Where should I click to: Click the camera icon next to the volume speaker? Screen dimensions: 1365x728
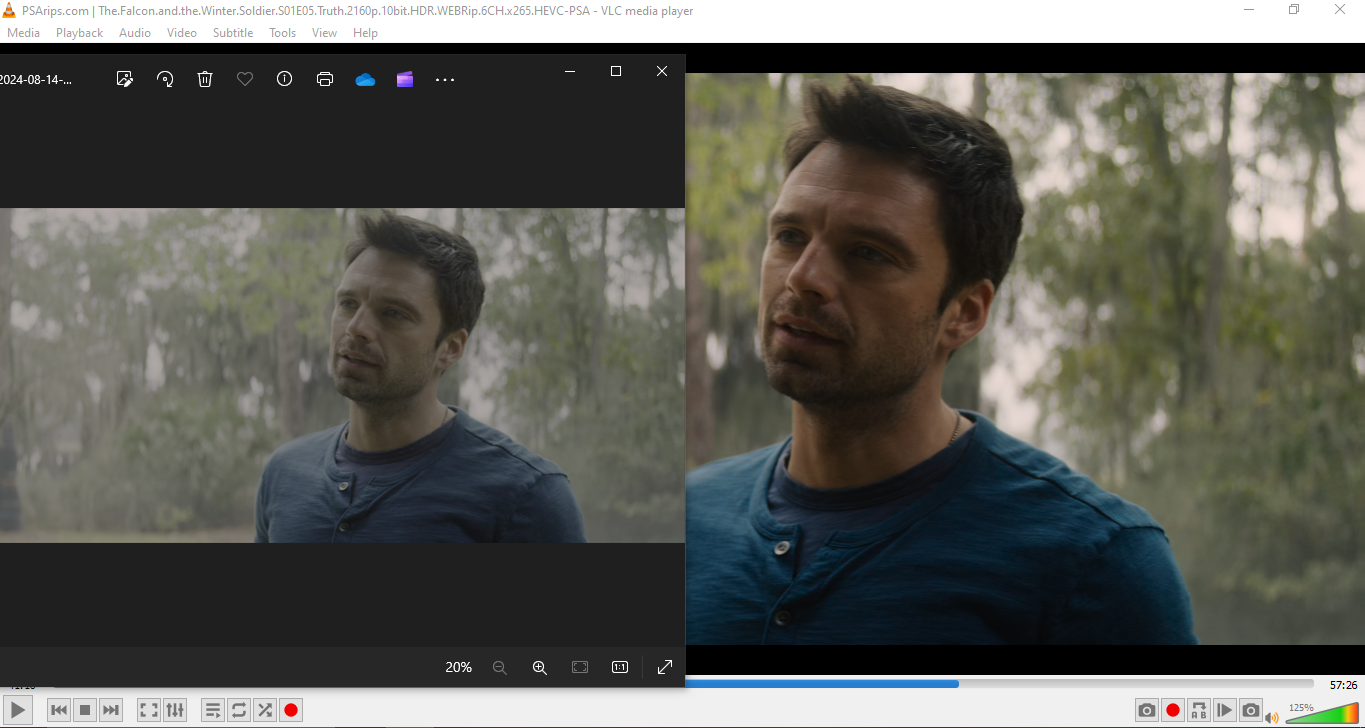(1251, 710)
